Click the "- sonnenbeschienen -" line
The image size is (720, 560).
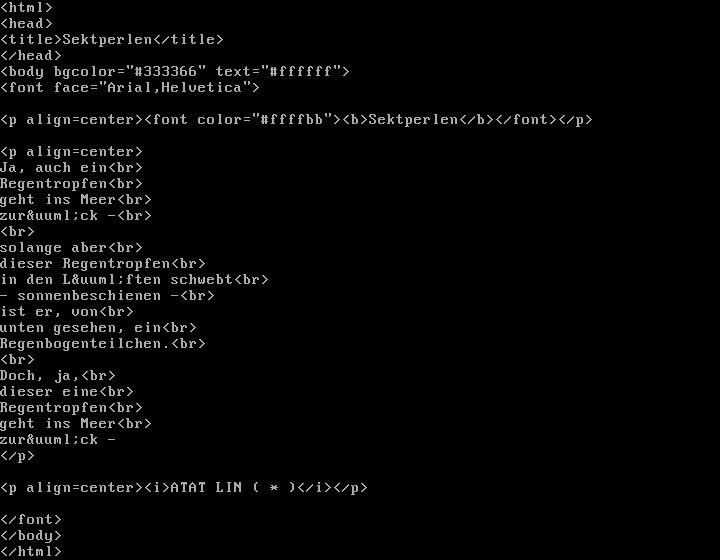[107, 296]
